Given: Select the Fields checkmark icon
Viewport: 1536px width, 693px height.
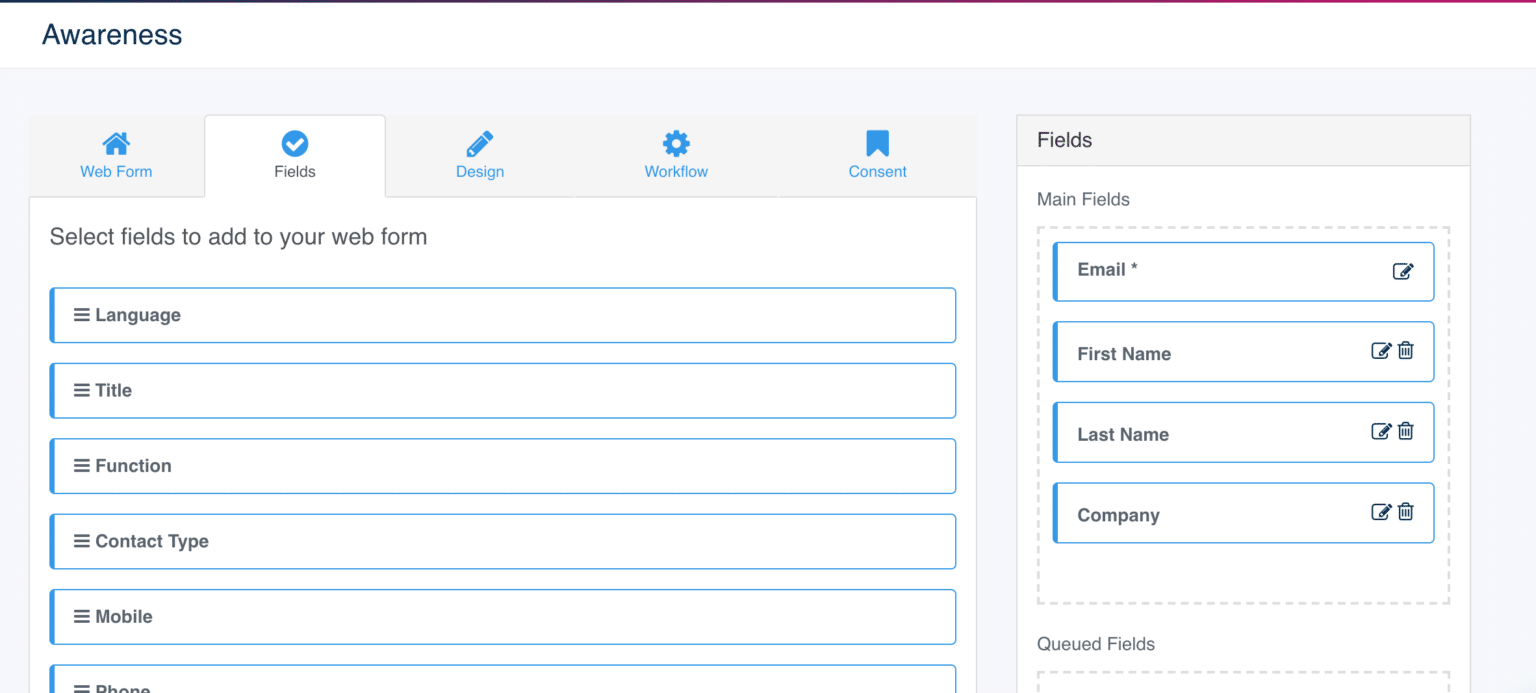Looking at the screenshot, I should 294,142.
